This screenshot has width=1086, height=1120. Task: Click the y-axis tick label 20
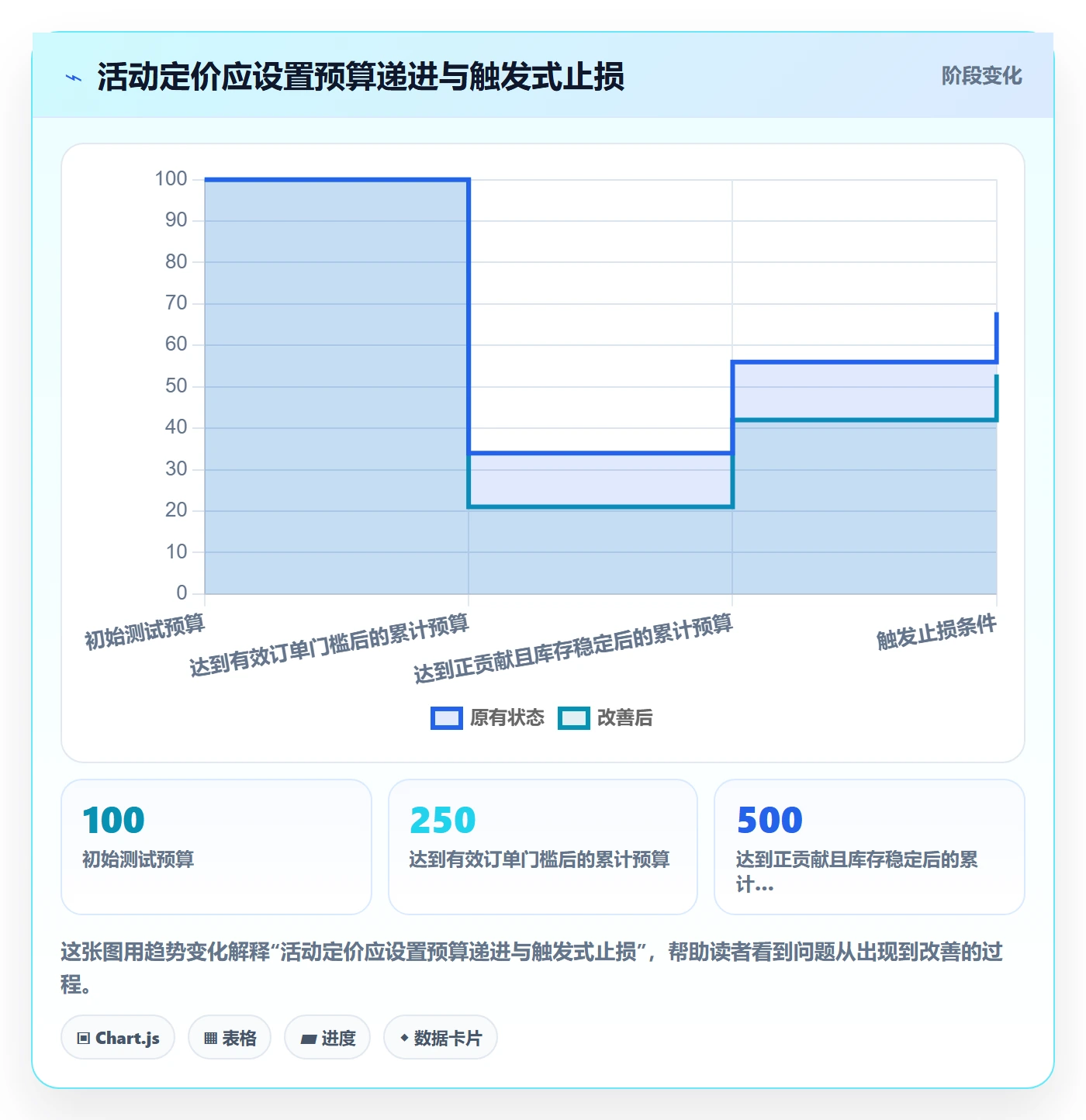click(176, 510)
